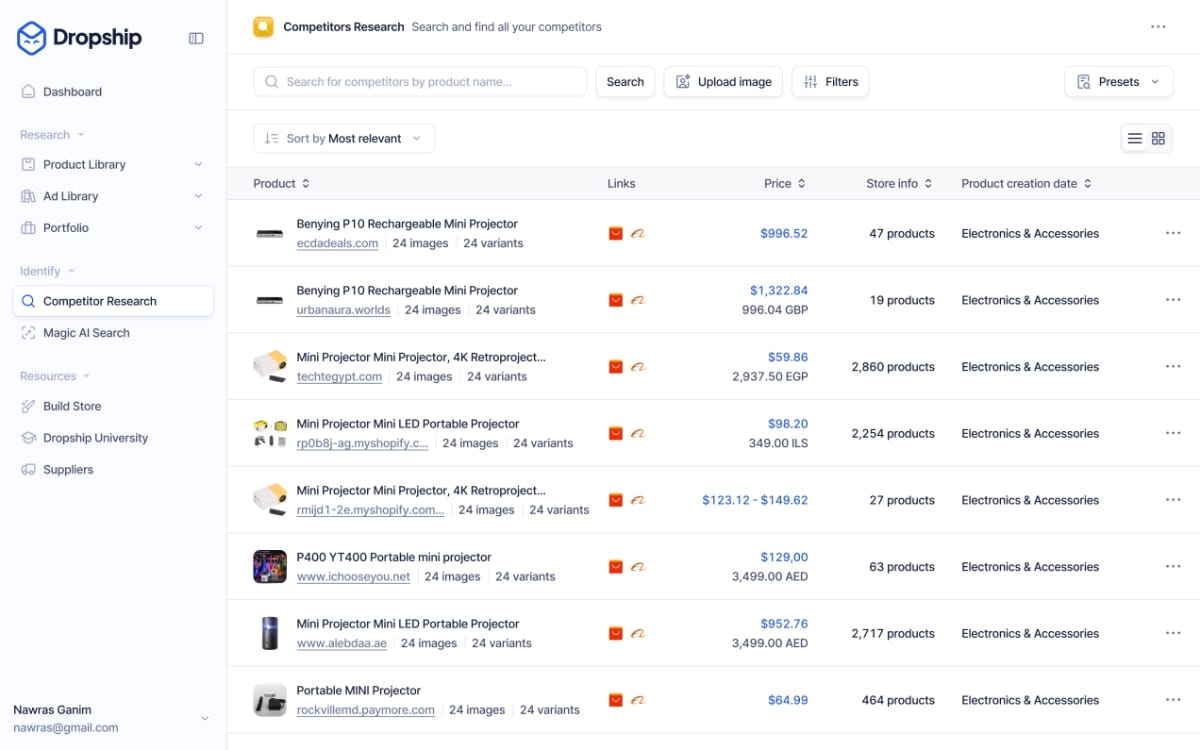
Task: Open the www.ichooseyou.net store link
Action: [x=353, y=577]
